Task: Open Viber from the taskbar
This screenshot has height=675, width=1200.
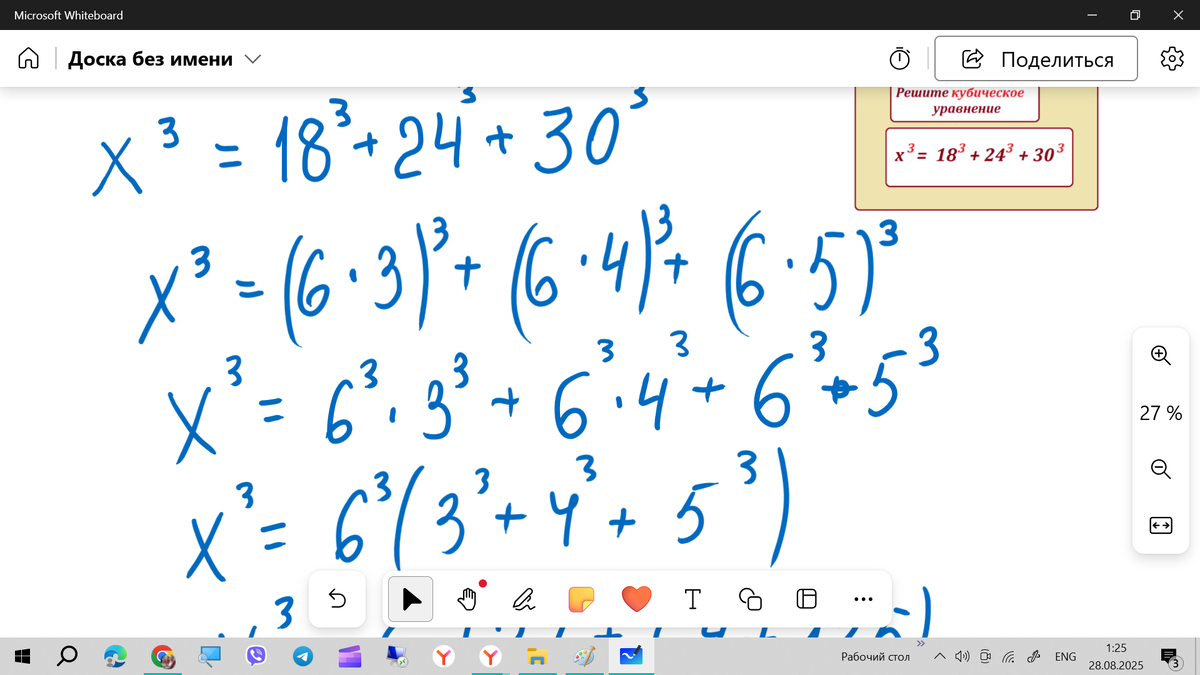Action: pyautogui.click(x=256, y=656)
